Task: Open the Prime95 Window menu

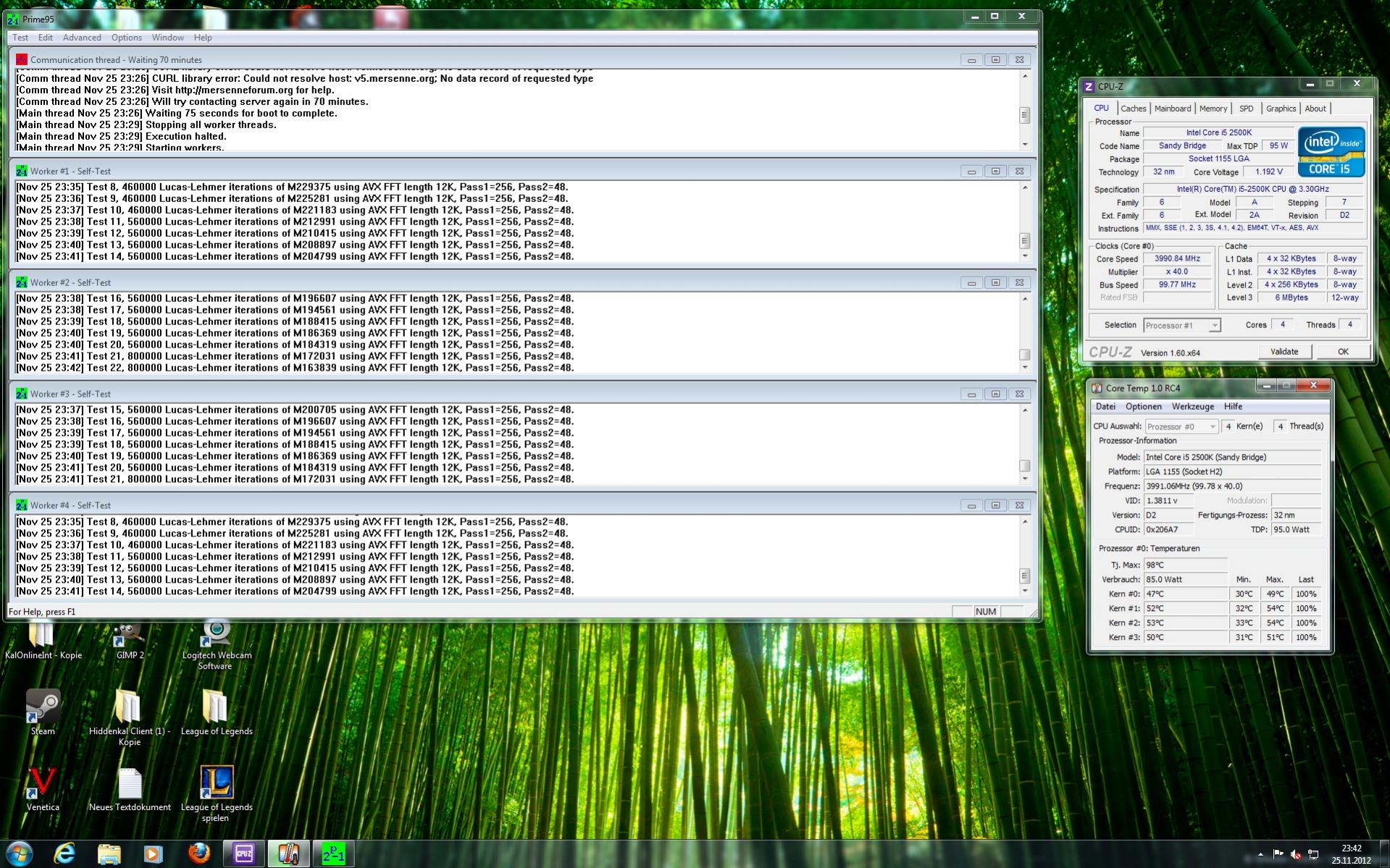Action: [x=167, y=38]
